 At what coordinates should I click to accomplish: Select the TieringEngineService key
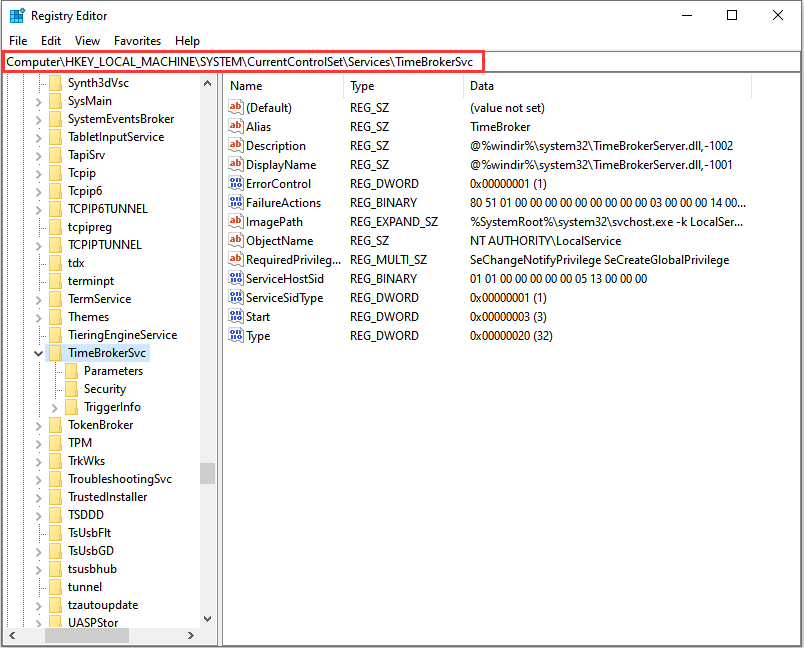pyautogui.click(x=123, y=335)
